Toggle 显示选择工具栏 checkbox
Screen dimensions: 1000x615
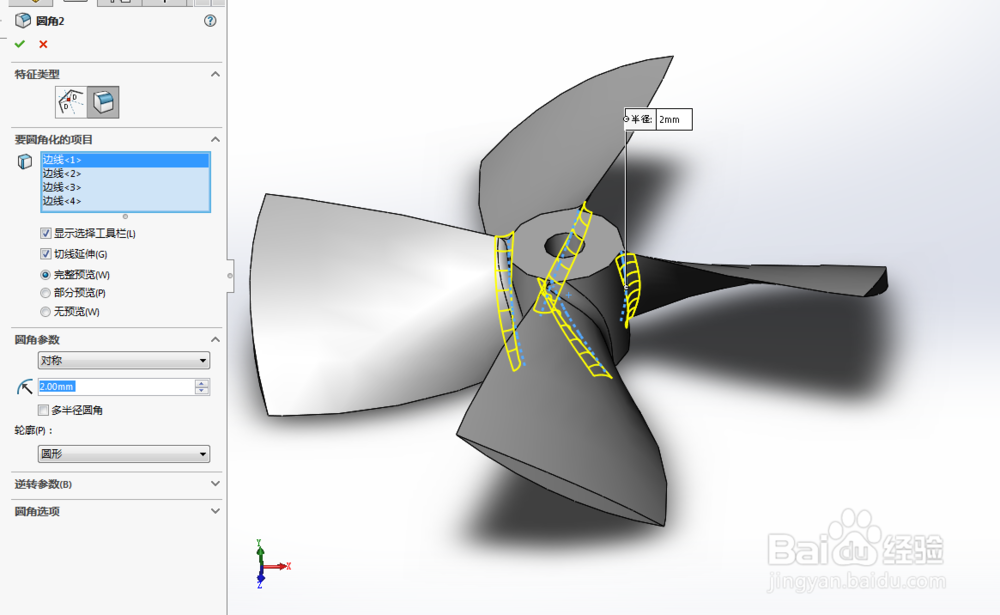coord(45,233)
